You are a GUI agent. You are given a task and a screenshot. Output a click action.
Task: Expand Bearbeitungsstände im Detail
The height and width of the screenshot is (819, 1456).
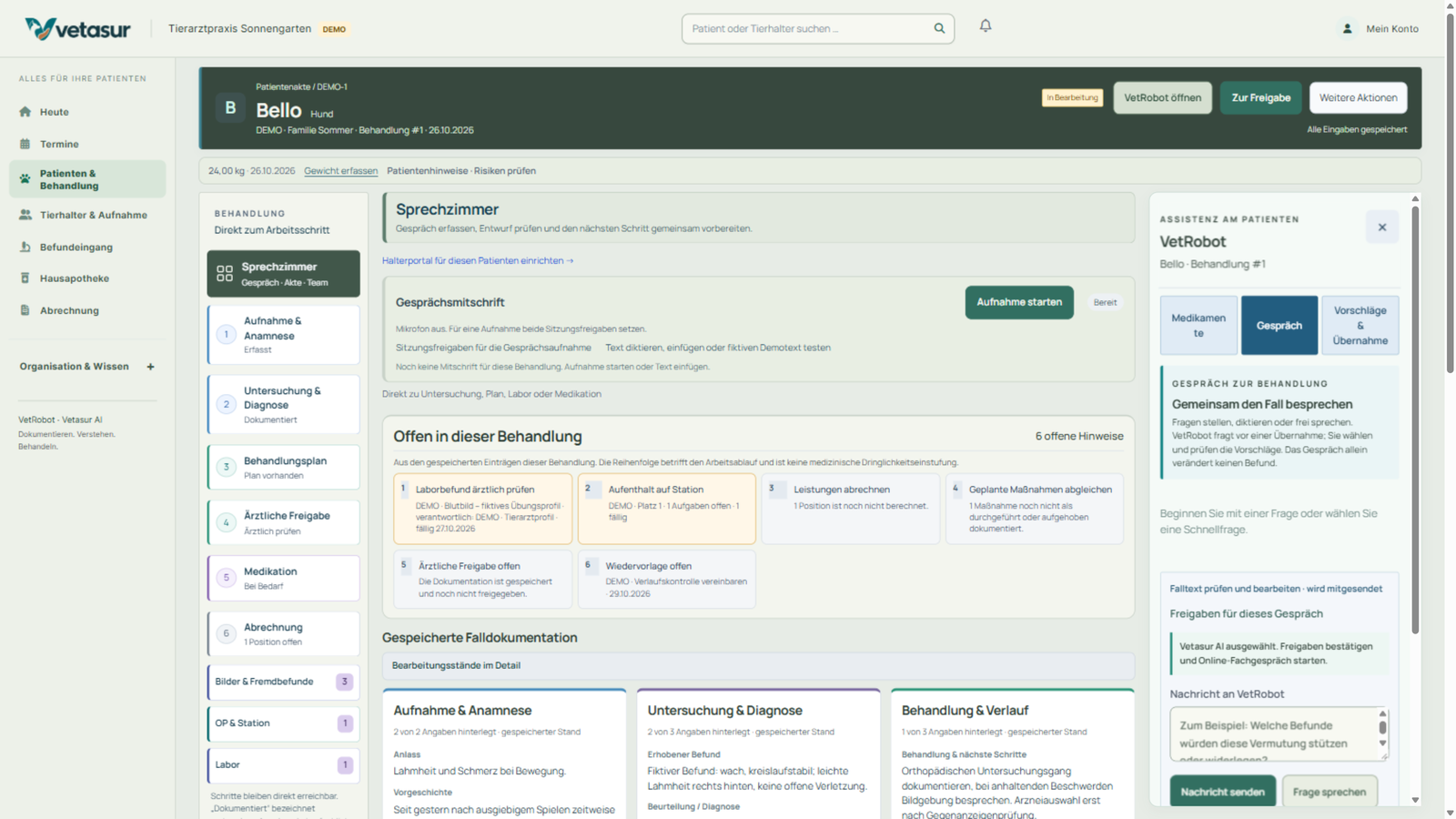point(758,665)
